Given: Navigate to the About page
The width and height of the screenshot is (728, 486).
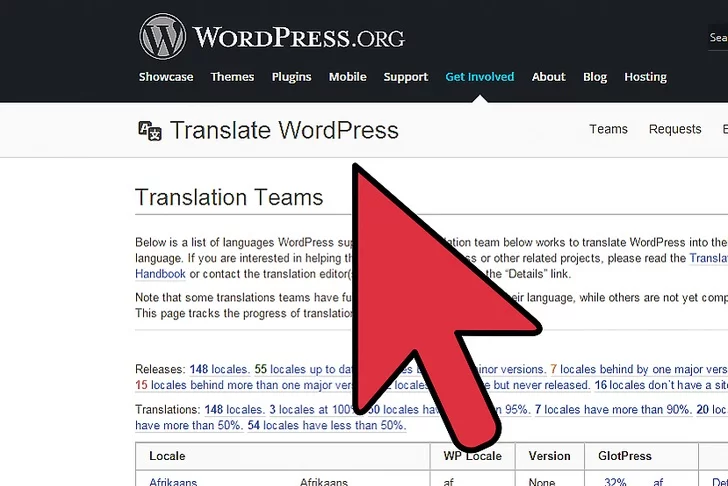Looking at the screenshot, I should (x=548, y=77).
